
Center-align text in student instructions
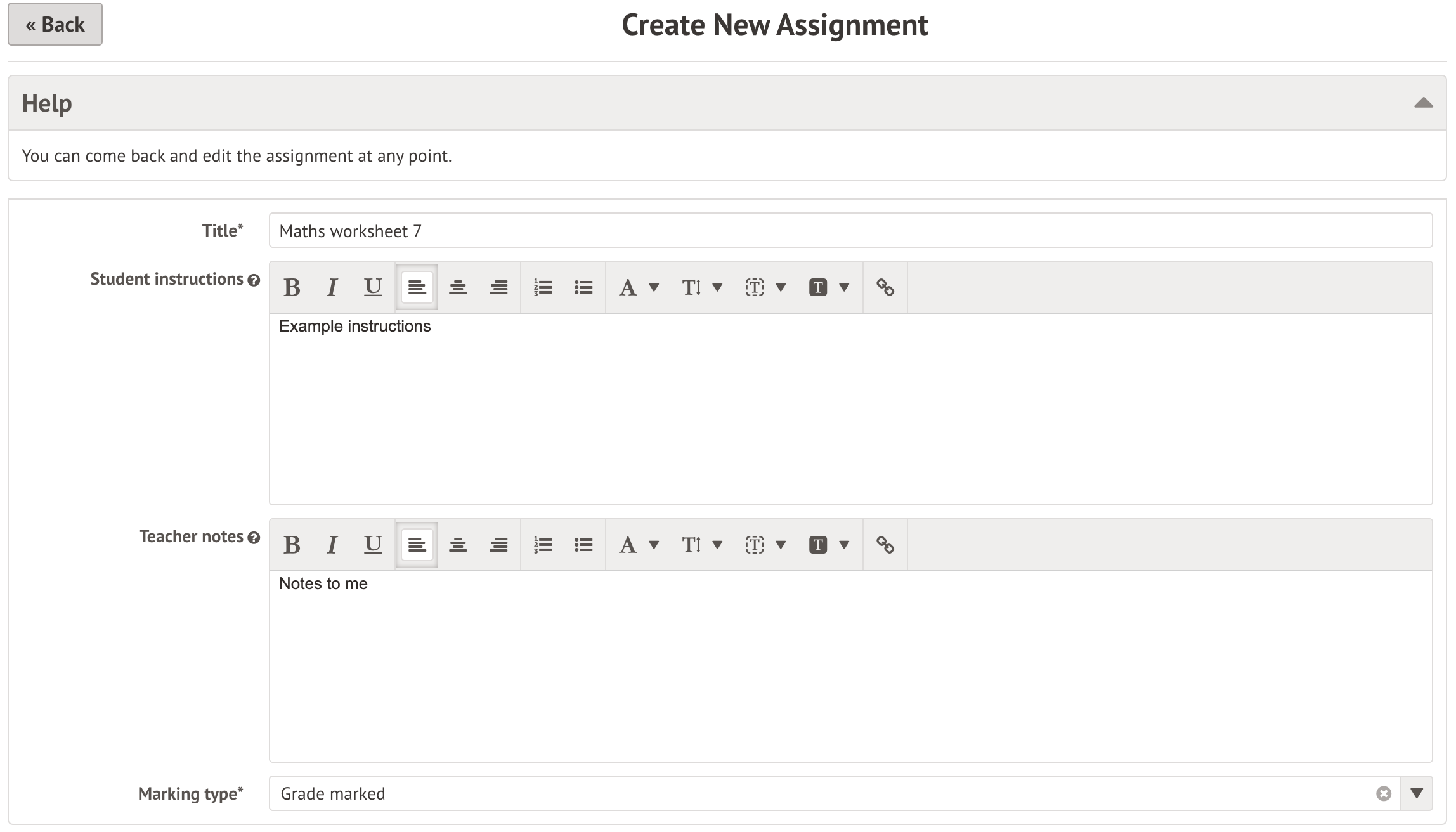point(458,287)
